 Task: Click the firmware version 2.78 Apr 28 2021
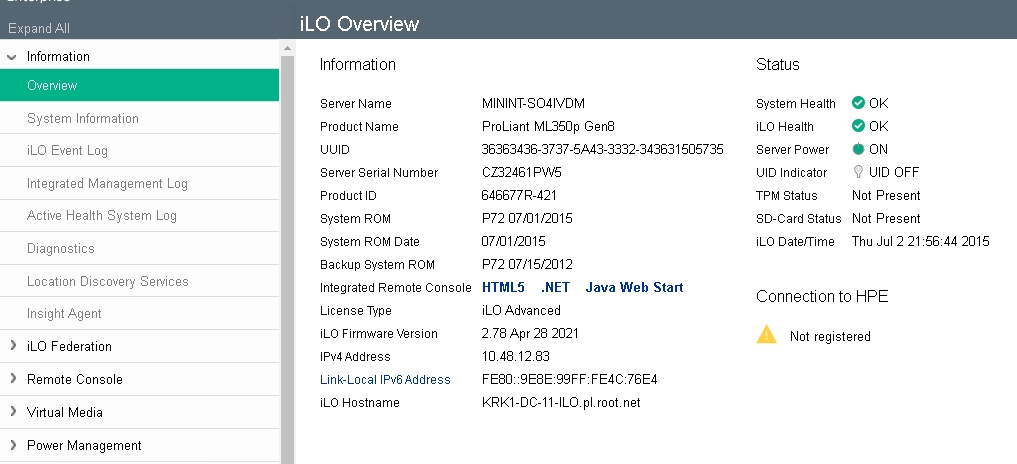click(530, 334)
